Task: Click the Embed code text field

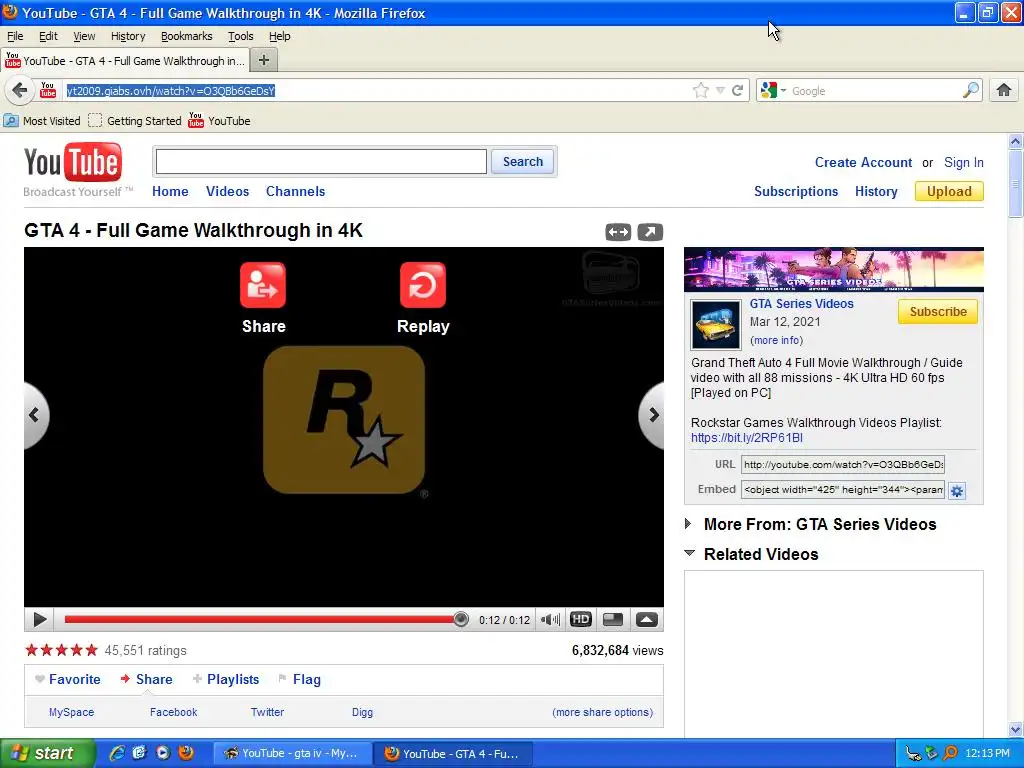Action: pyautogui.click(x=842, y=489)
